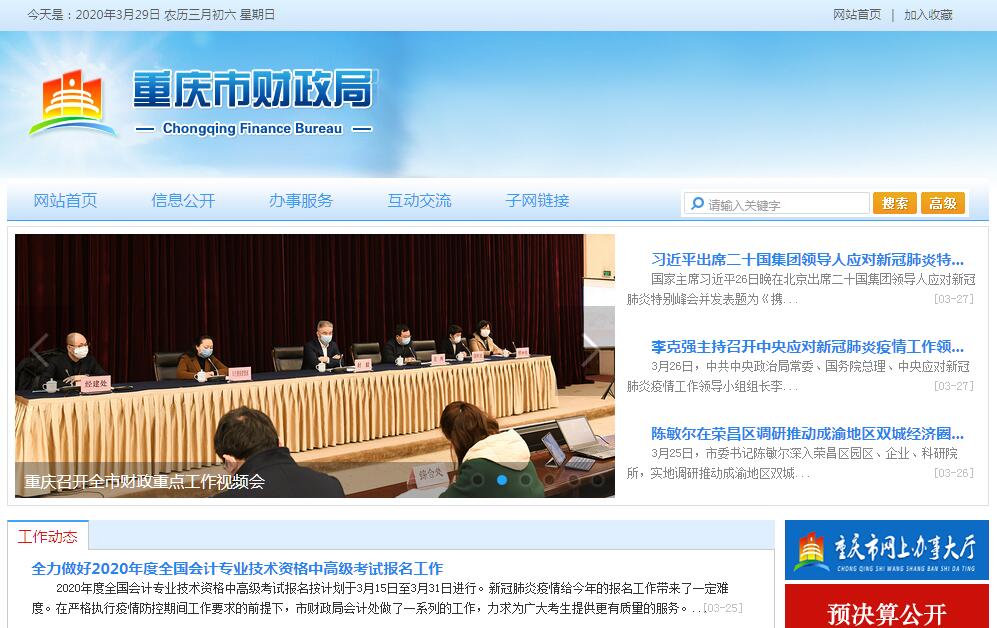Click the caption 重庆召开全市财政重点工作视频会

pos(144,481)
